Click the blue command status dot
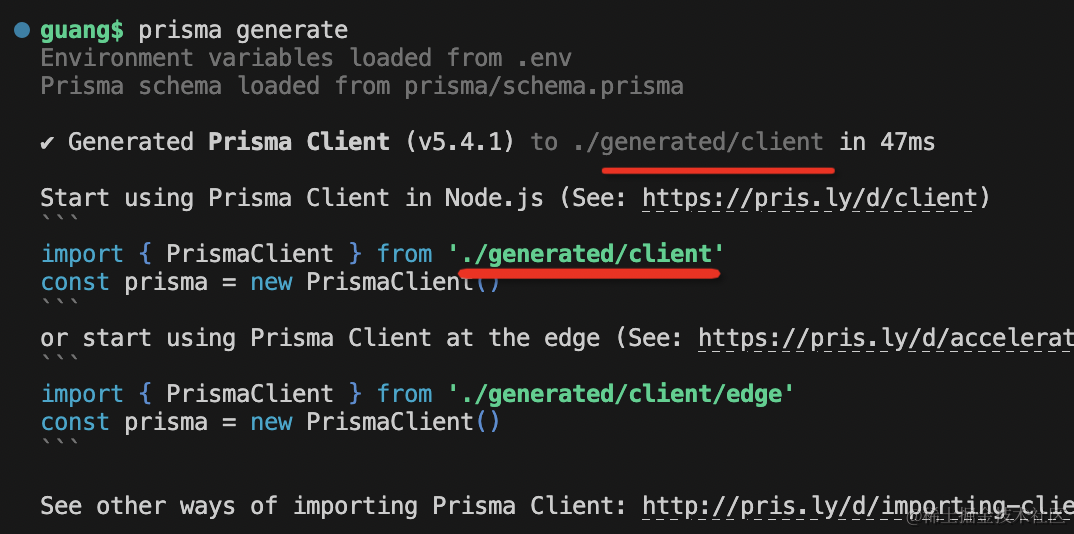This screenshot has width=1074, height=534. [x=22, y=31]
